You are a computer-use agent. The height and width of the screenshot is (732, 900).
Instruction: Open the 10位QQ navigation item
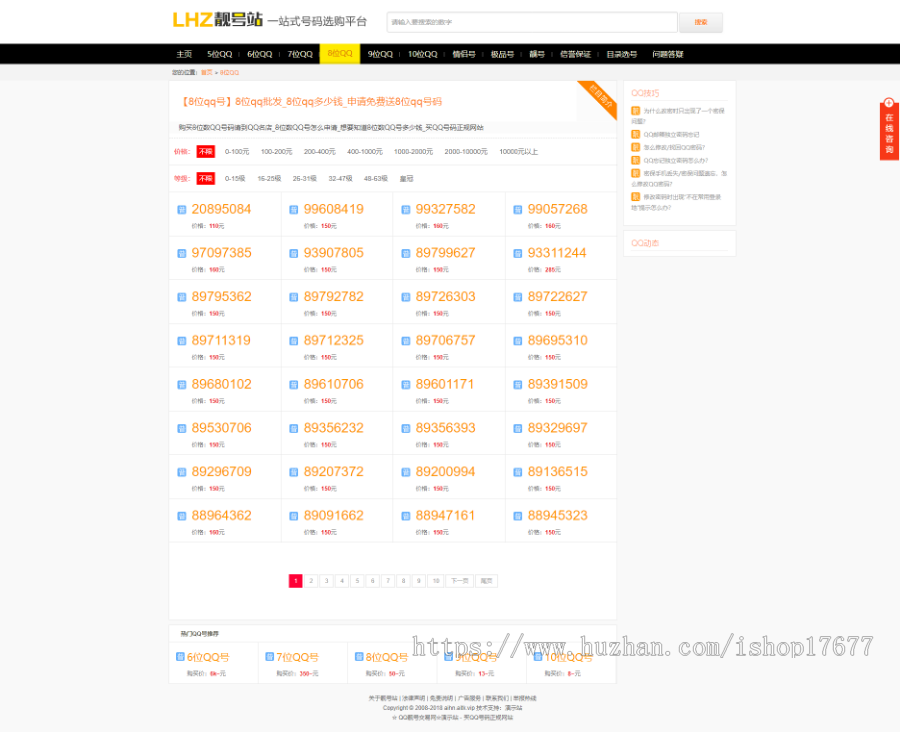pyautogui.click(x=423, y=54)
